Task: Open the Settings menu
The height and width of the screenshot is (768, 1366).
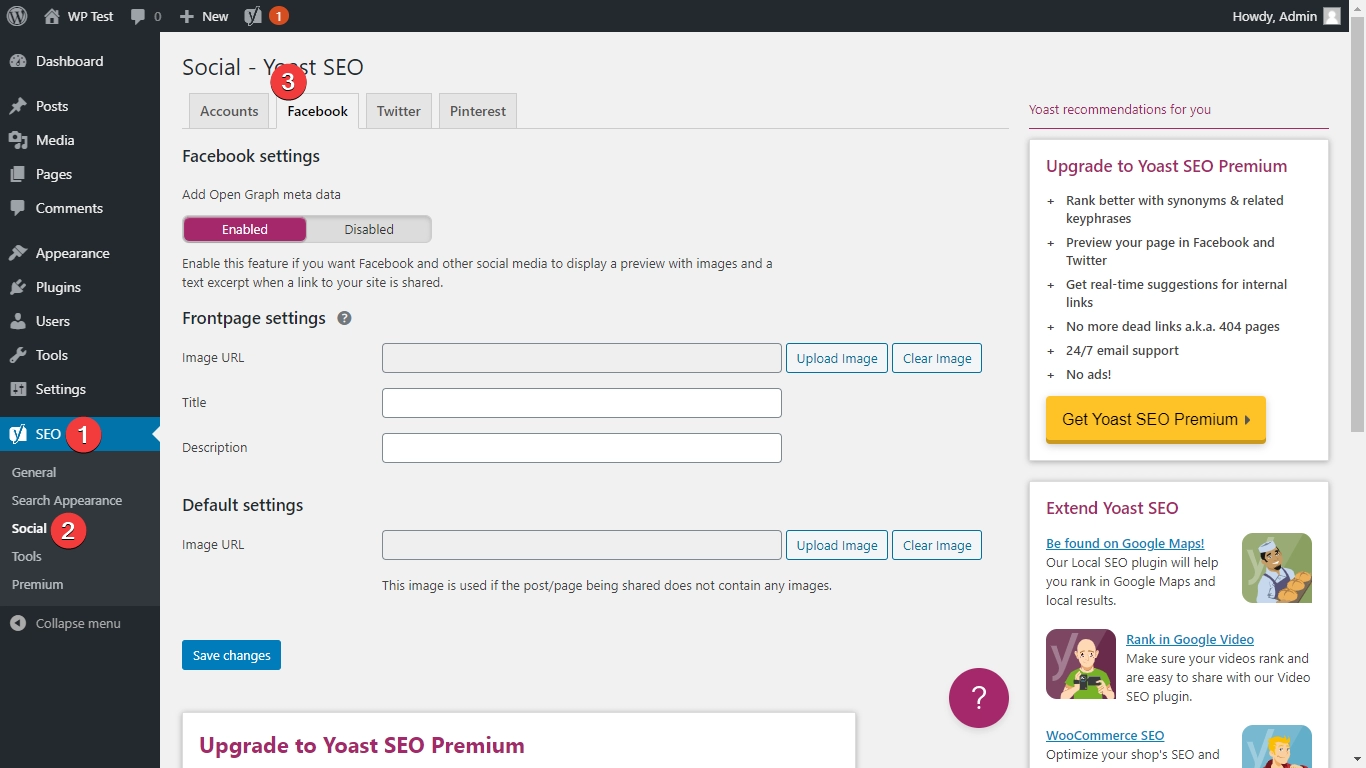Action: tap(80, 389)
